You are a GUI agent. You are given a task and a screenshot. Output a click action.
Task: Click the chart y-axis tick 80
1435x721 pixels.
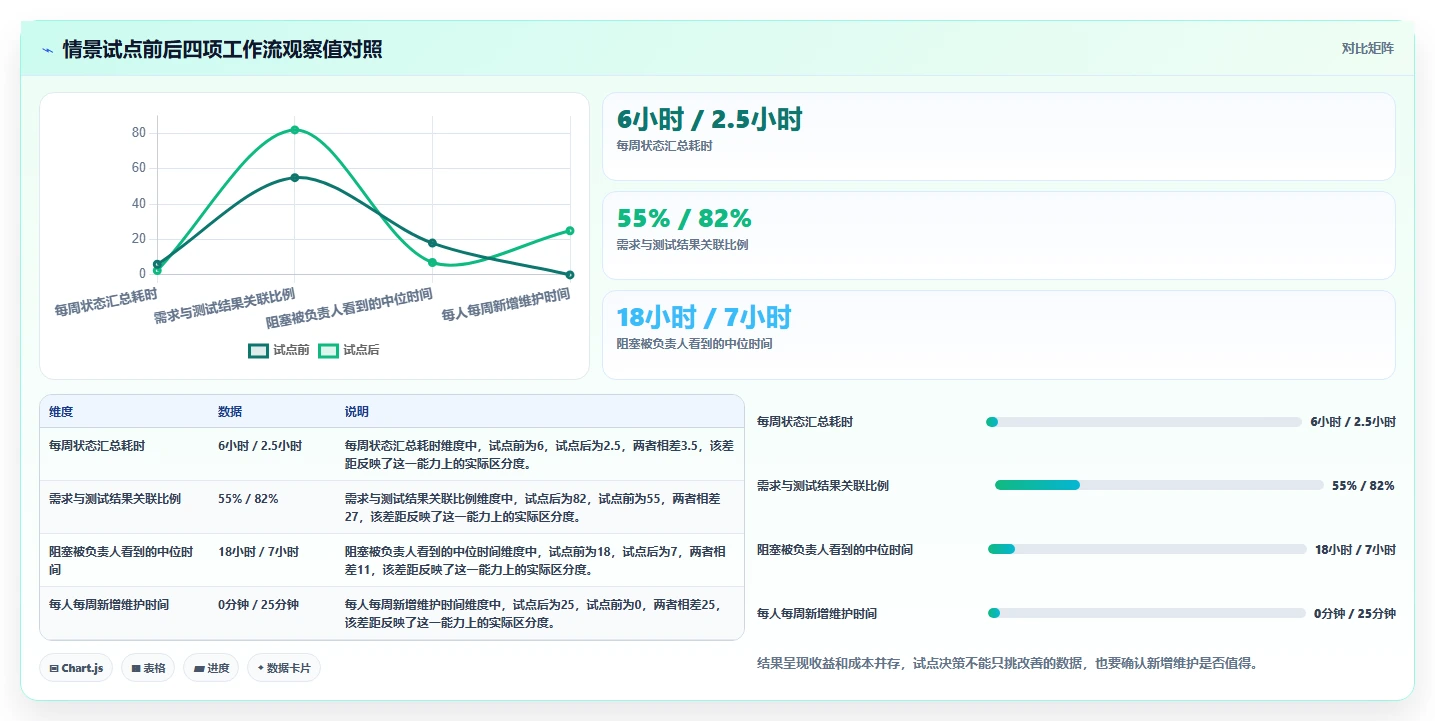point(139,133)
